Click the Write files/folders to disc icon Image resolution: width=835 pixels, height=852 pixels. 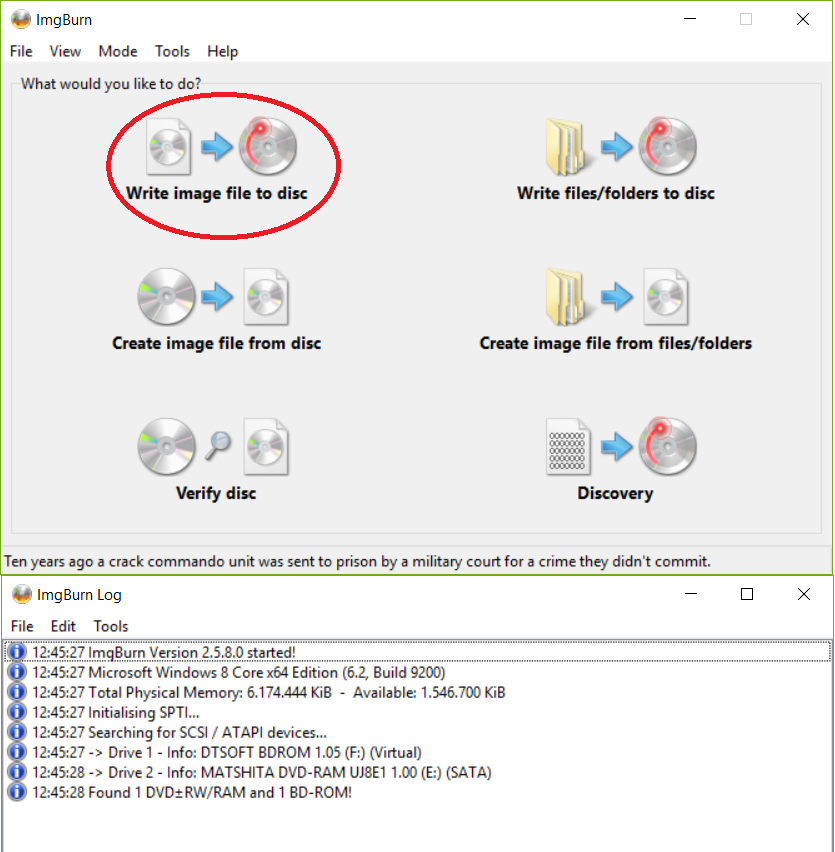pyautogui.click(x=621, y=146)
